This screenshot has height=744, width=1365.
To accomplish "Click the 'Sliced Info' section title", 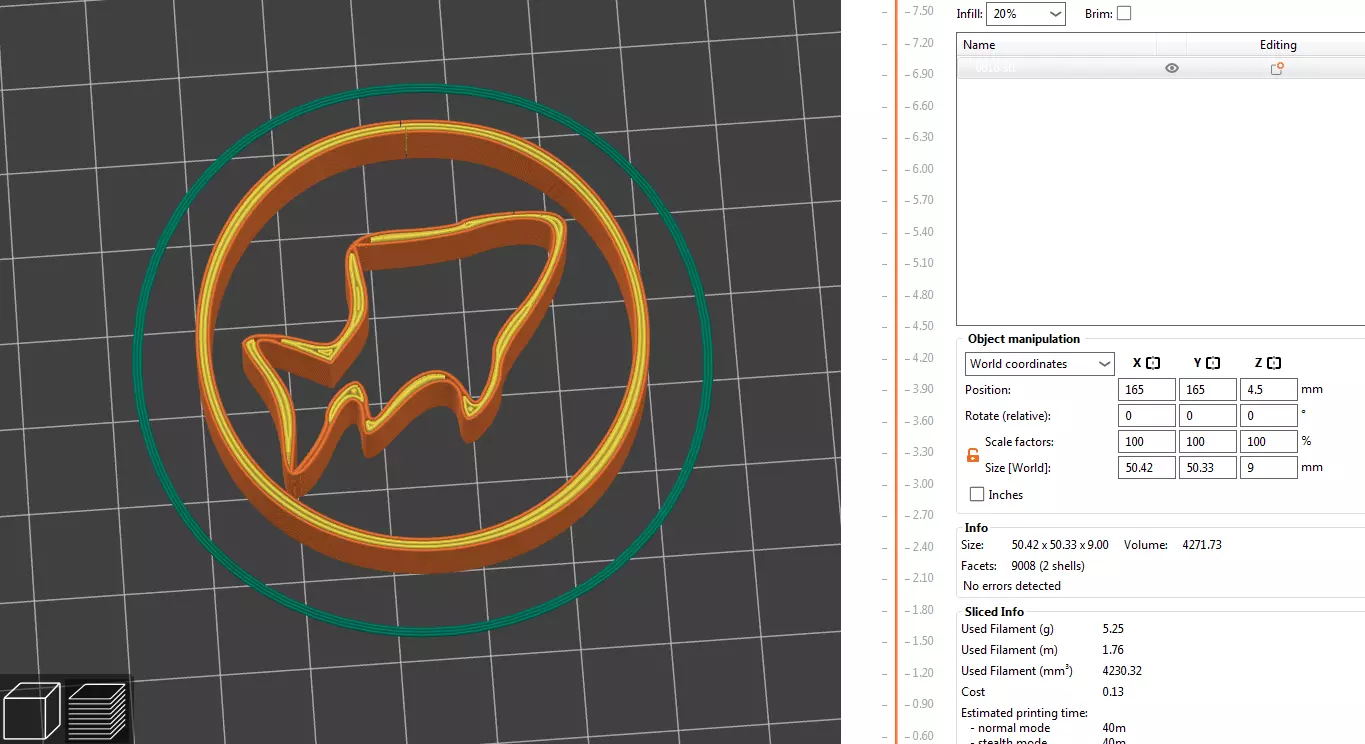I will [994, 612].
